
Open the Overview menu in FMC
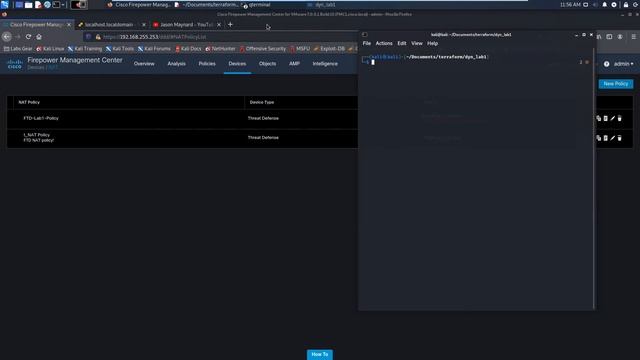tap(144, 64)
